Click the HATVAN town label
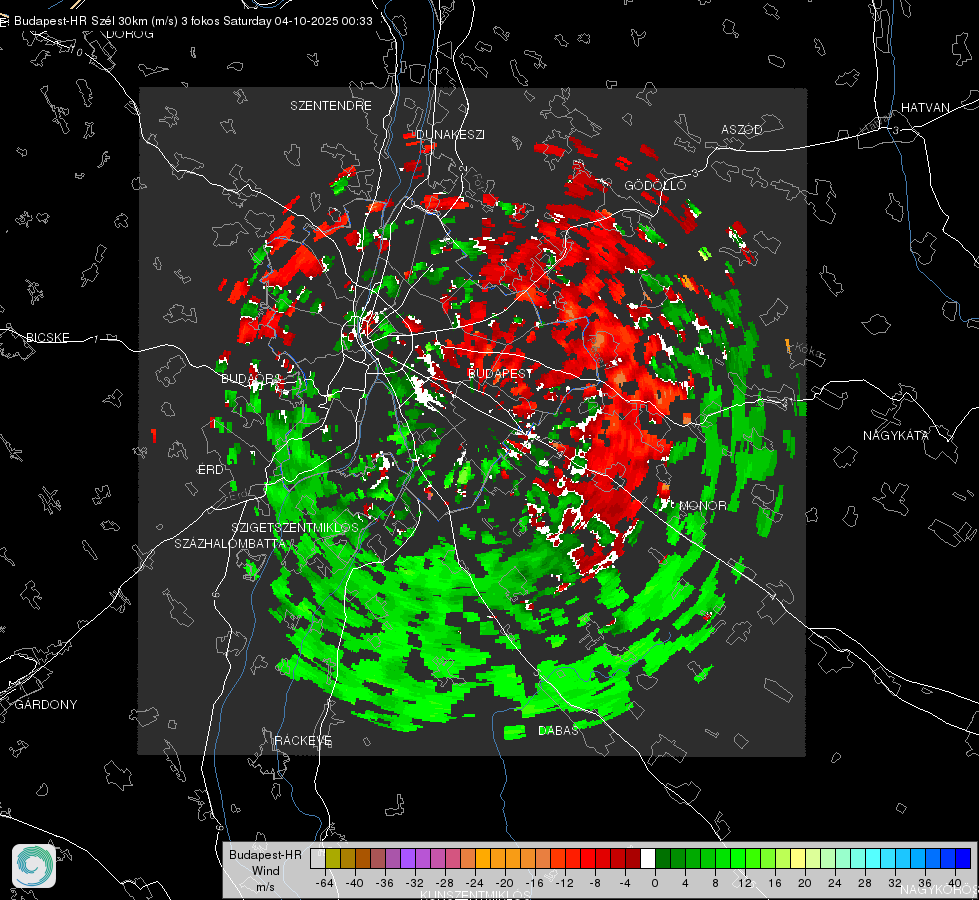The width and height of the screenshot is (979, 900). tap(925, 107)
